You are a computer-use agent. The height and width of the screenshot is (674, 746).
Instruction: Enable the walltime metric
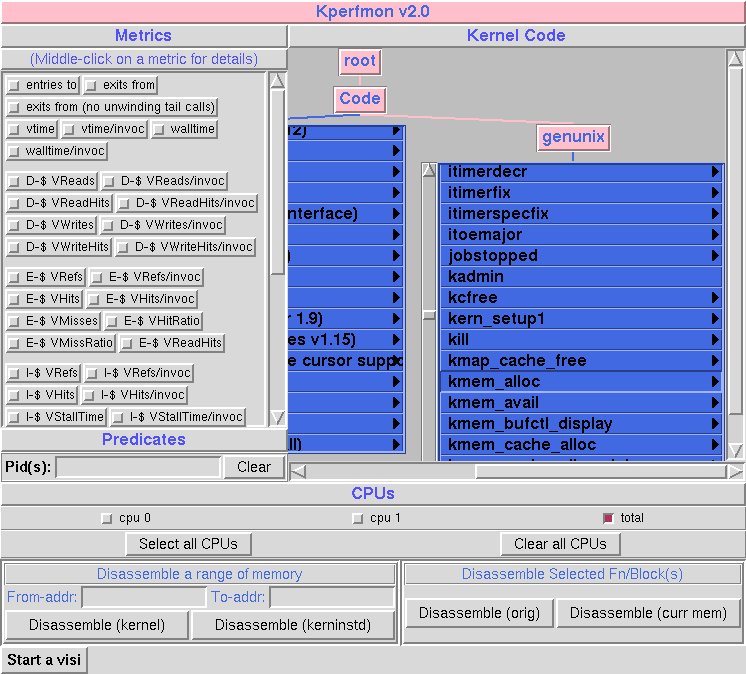[x=159, y=129]
